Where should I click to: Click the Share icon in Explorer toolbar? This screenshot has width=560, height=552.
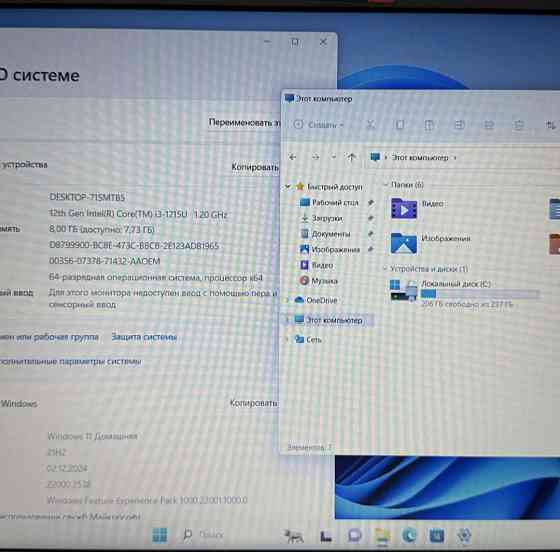(x=489, y=125)
